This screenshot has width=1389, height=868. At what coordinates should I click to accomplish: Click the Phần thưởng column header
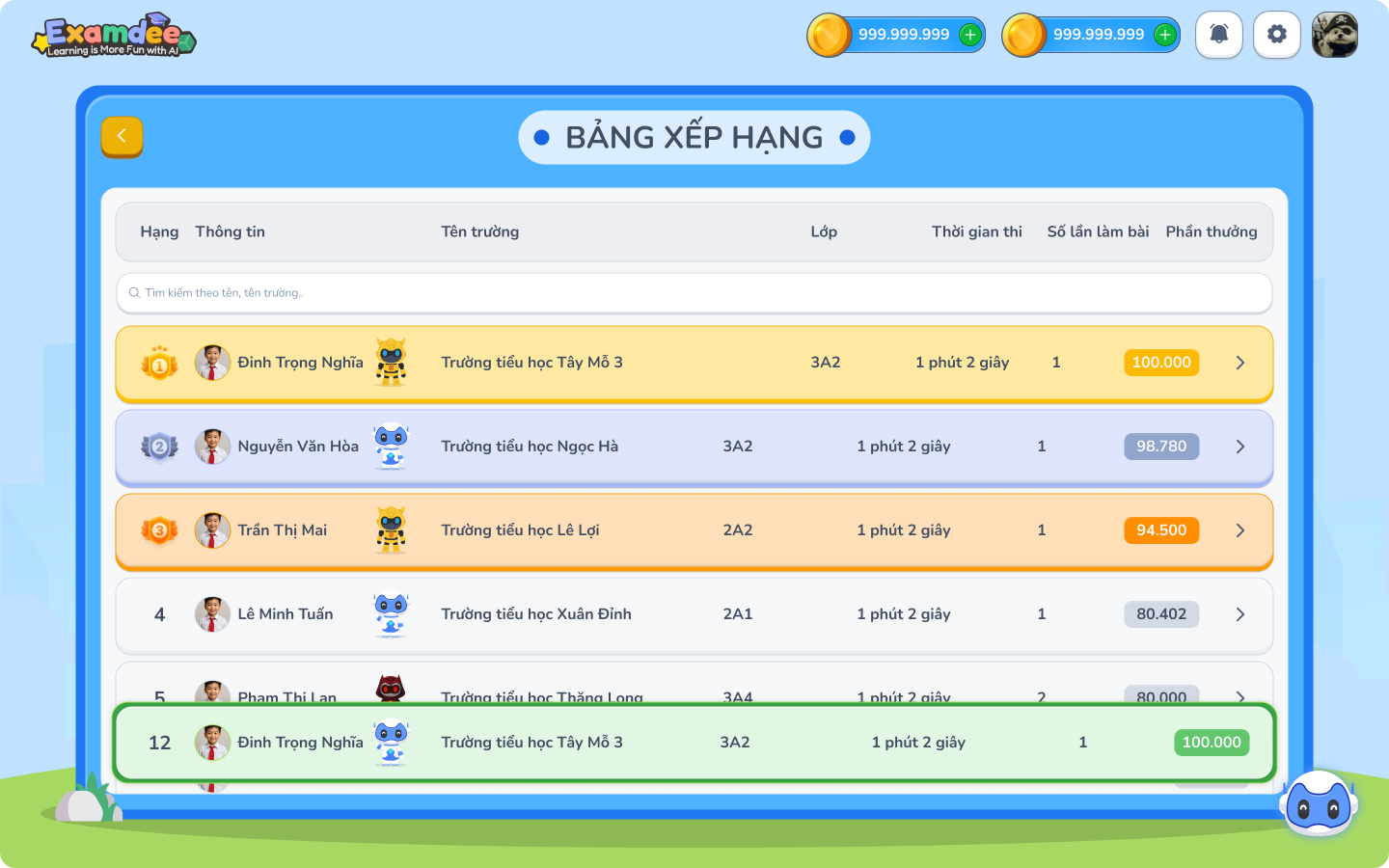tap(1212, 232)
